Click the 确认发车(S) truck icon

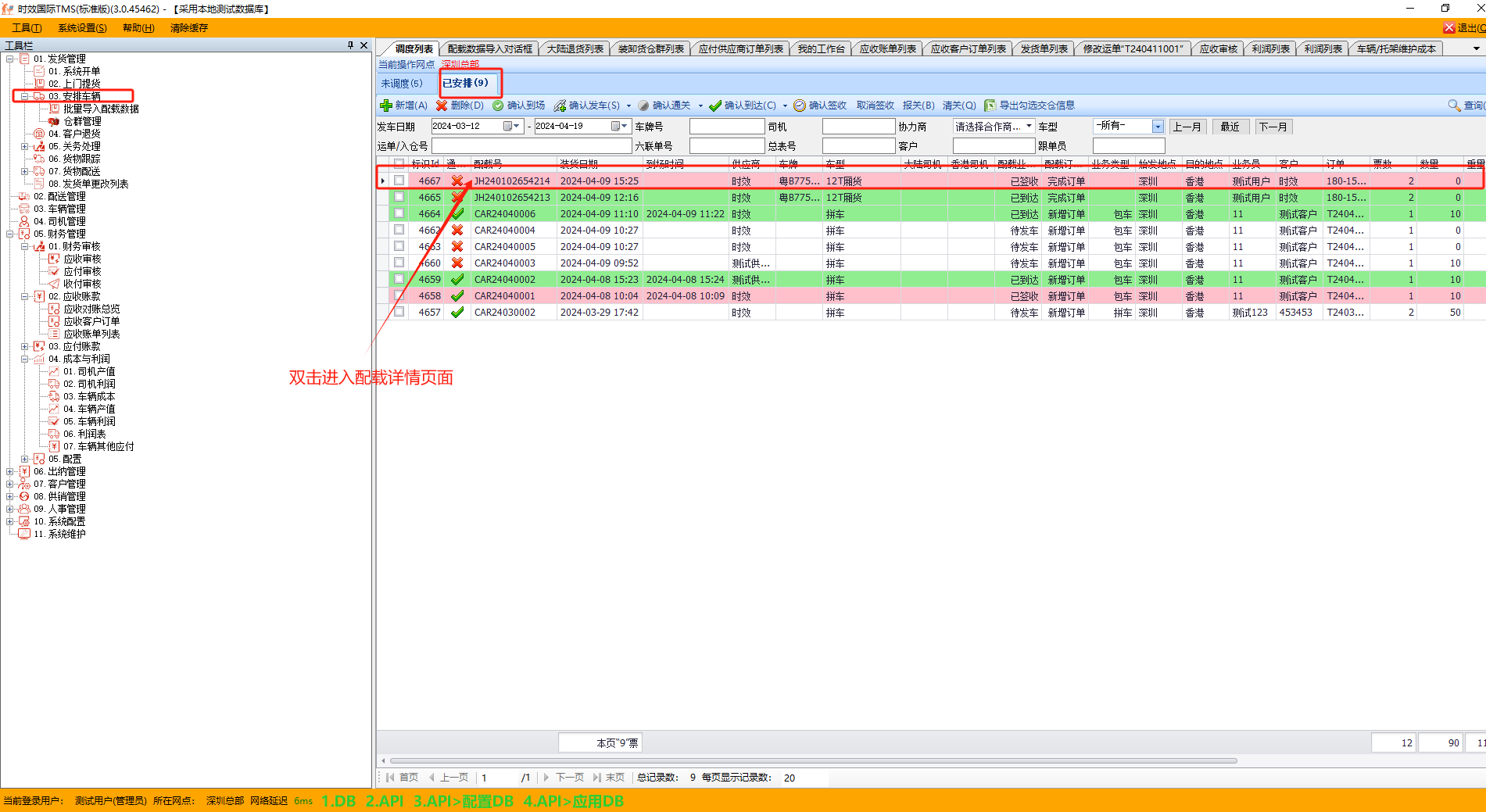(x=560, y=106)
